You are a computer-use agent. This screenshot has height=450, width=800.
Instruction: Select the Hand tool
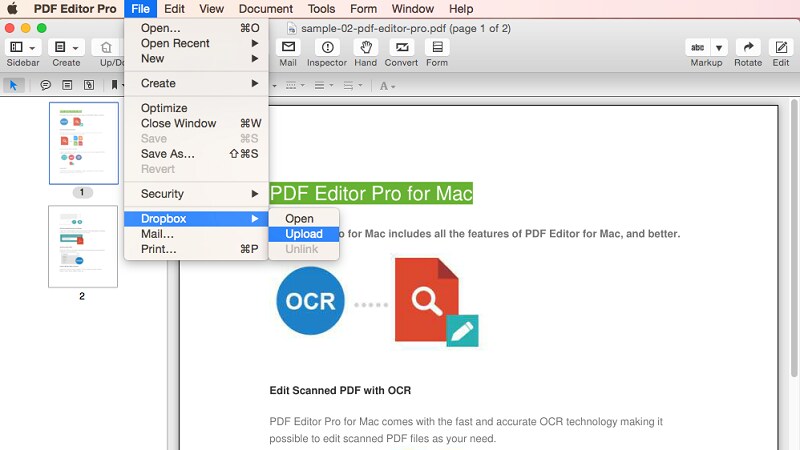366,47
